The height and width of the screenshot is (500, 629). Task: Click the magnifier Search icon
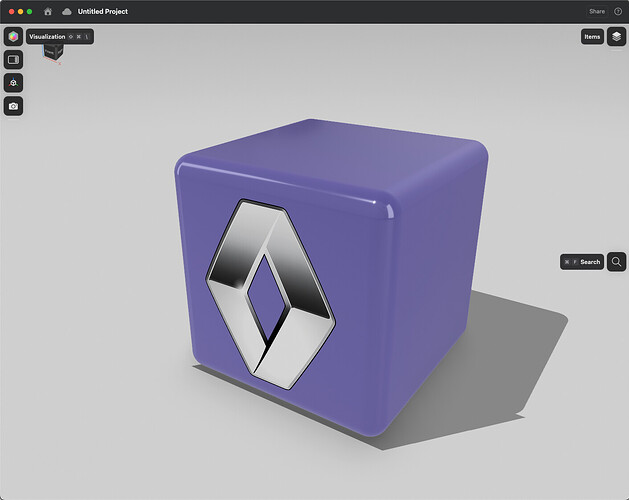click(617, 262)
